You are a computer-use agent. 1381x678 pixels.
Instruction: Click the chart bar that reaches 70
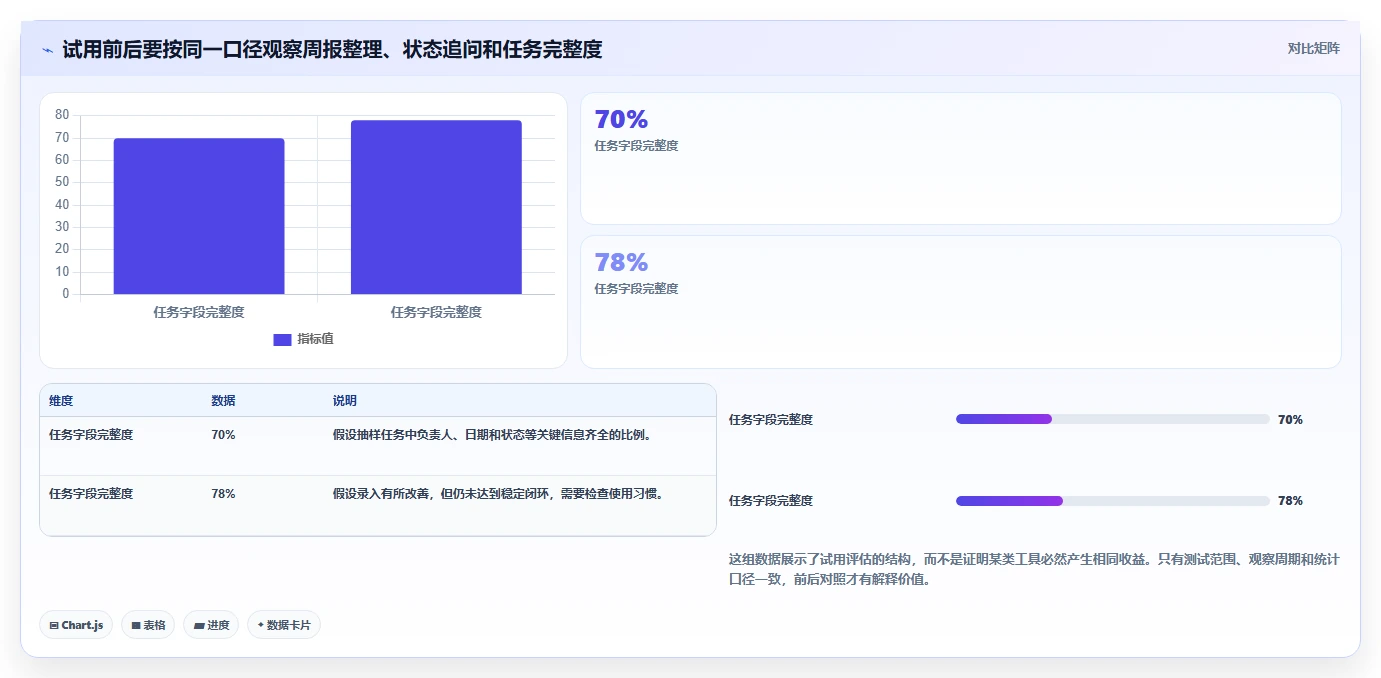pyautogui.click(x=199, y=216)
